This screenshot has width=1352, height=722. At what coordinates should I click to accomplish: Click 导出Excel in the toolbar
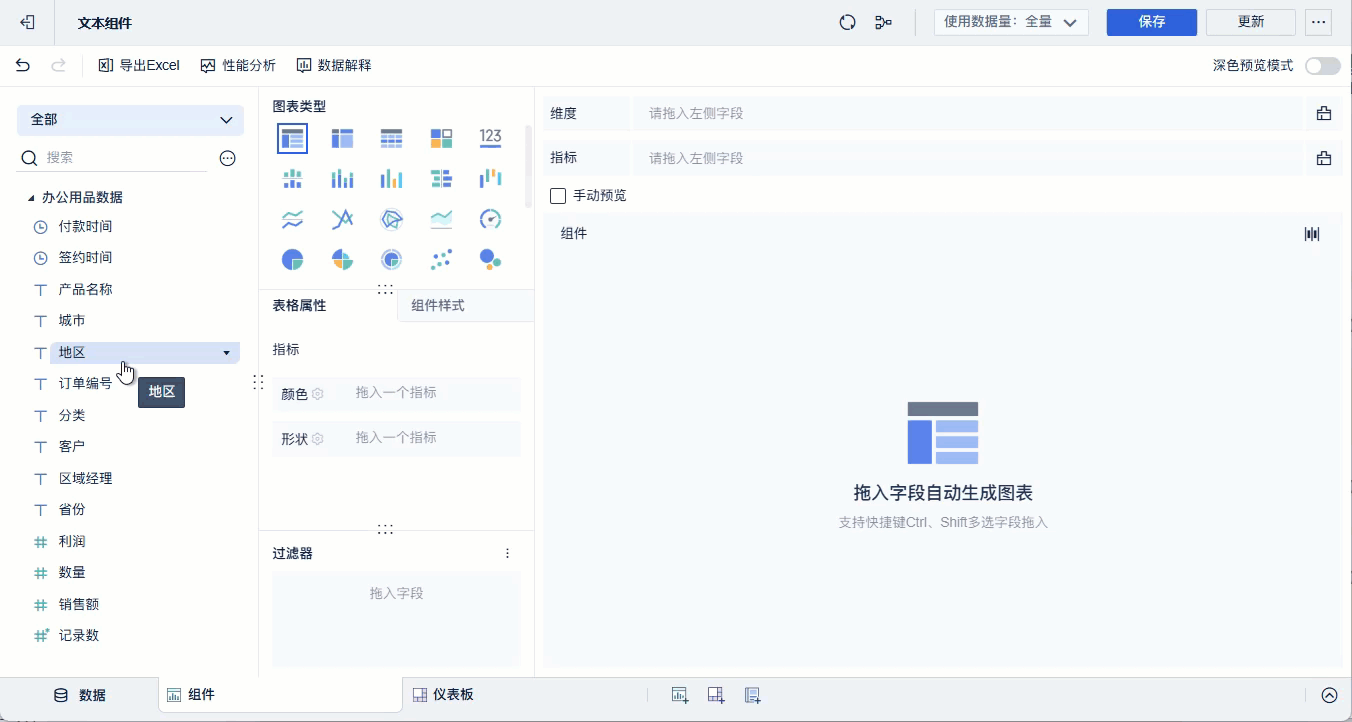[x=139, y=66]
